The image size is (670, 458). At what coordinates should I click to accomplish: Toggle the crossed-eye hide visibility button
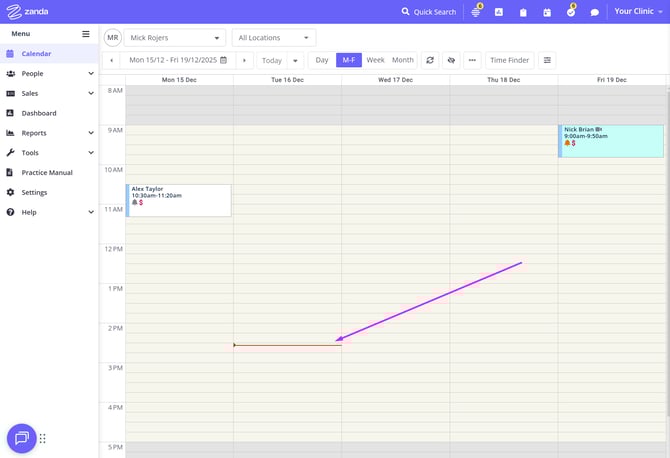click(451, 60)
